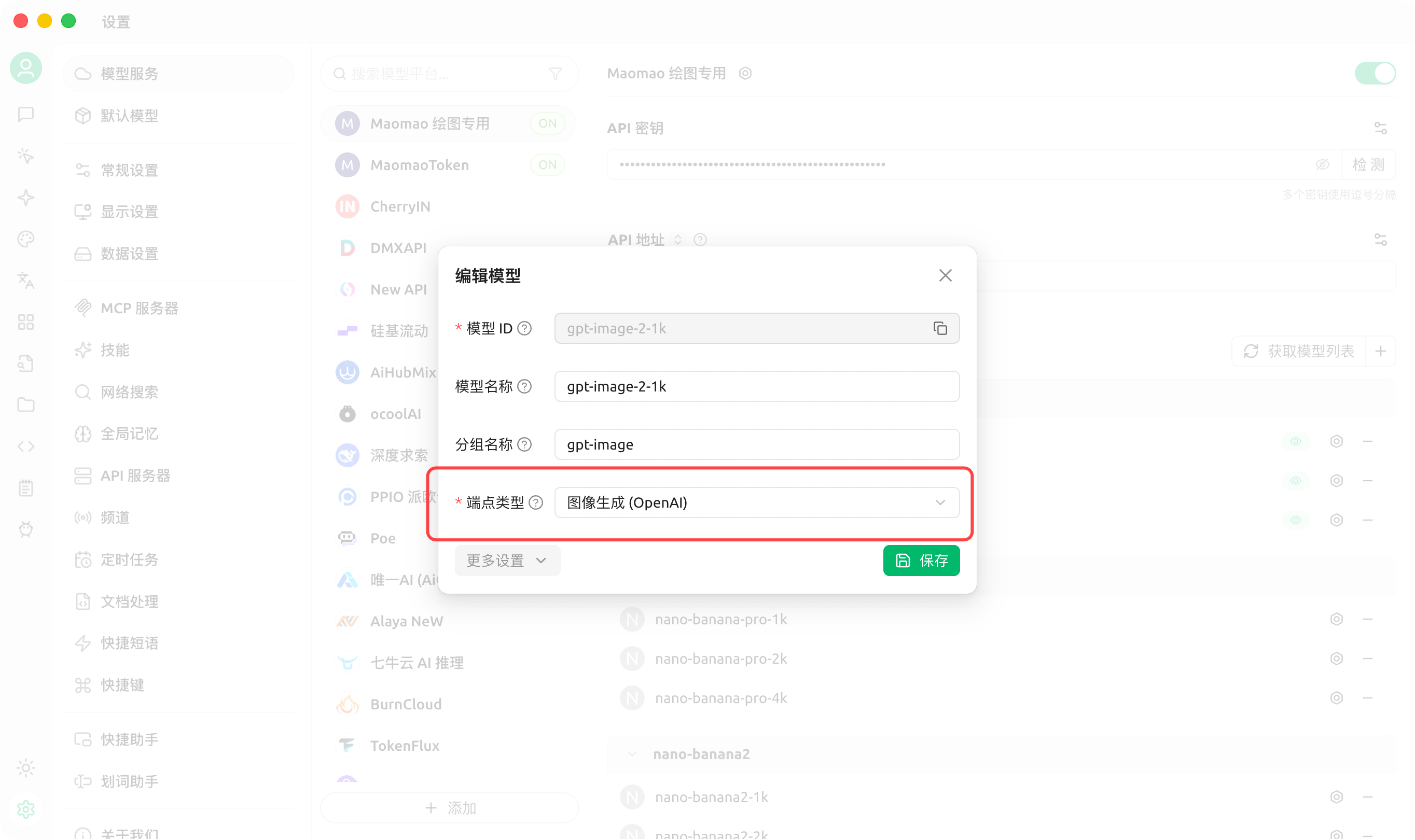Click the masked API 密钥 input field
The width and height of the screenshot is (1415, 840).
pos(974,164)
